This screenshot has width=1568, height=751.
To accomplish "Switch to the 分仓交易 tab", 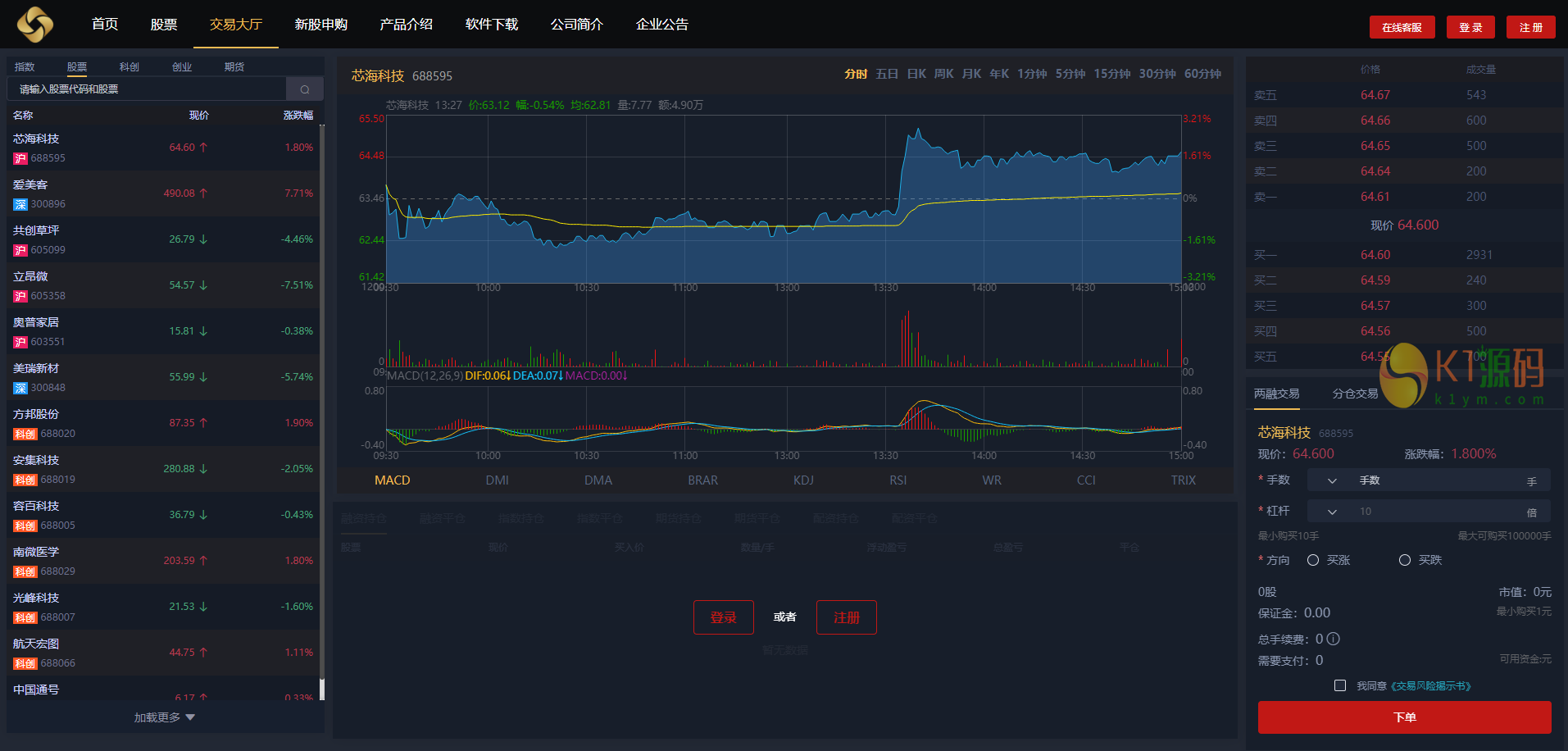I will pos(1355,394).
